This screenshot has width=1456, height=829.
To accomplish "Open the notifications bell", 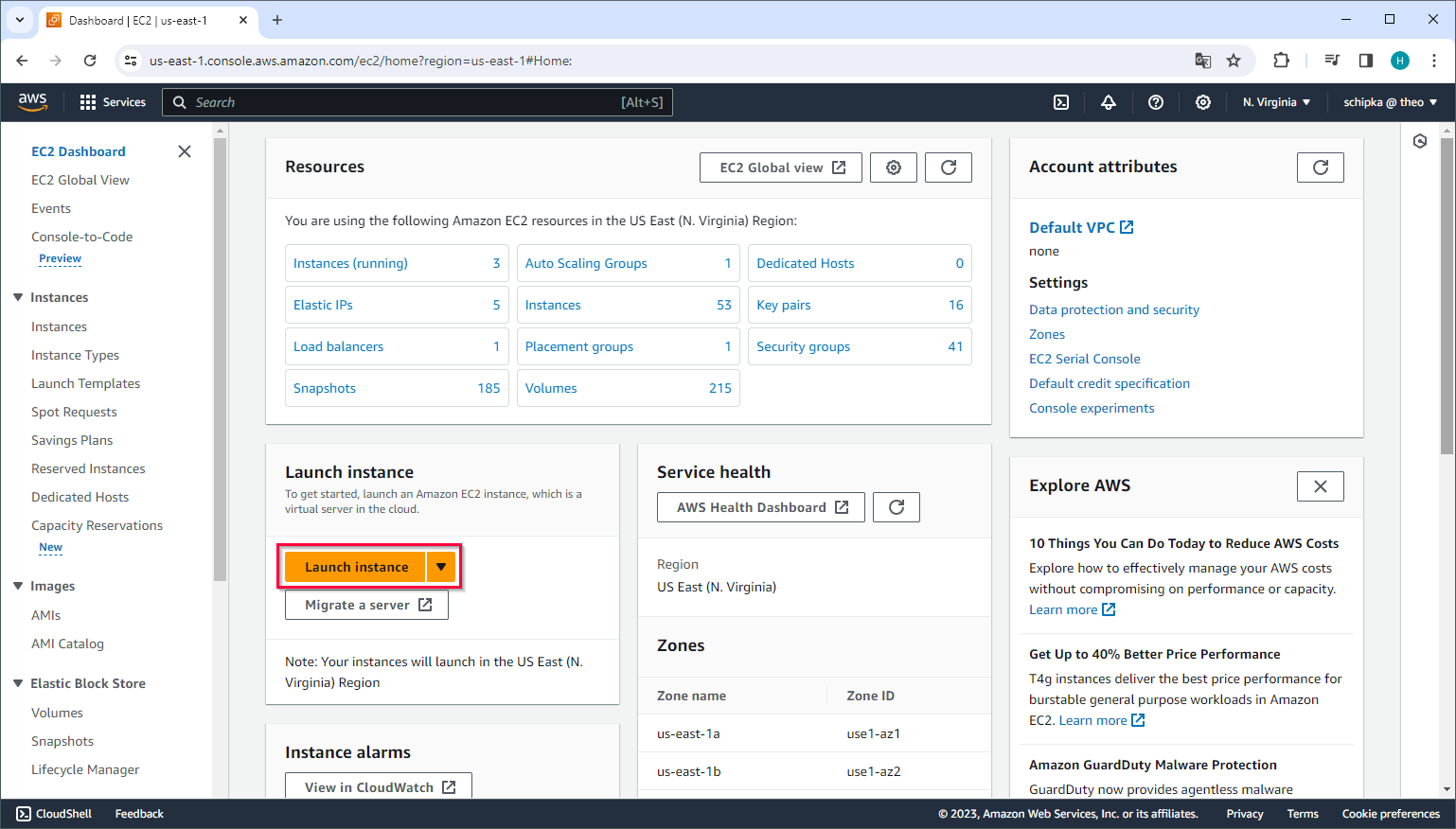I will click(x=1109, y=102).
